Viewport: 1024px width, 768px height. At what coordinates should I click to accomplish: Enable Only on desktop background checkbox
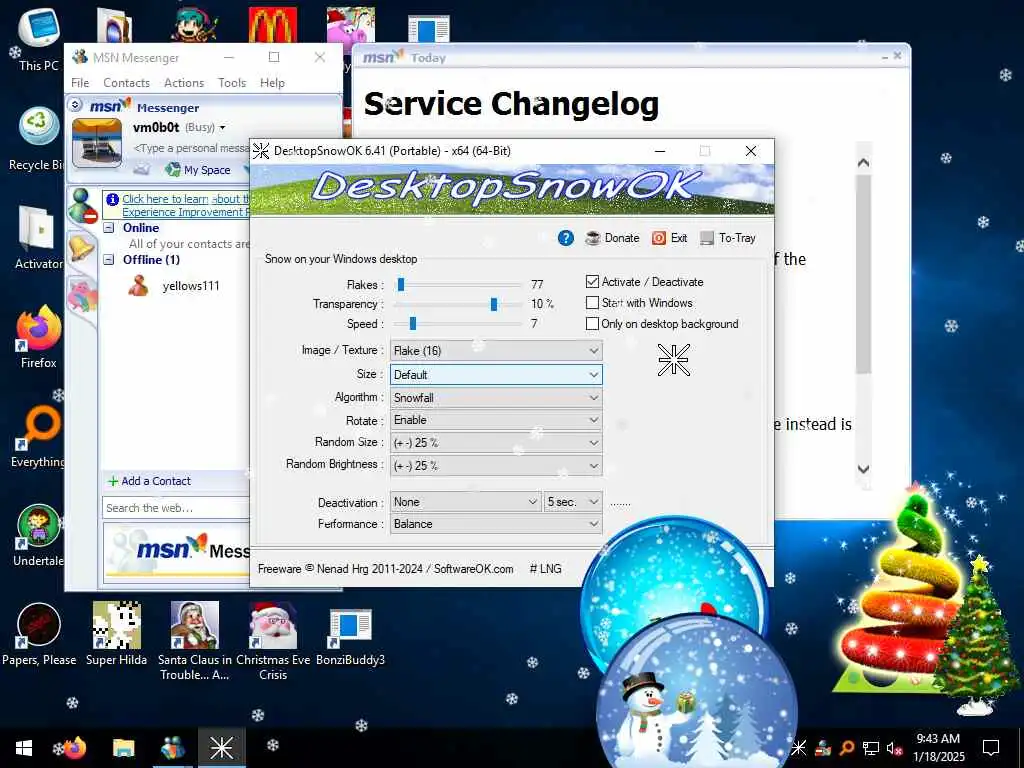pyautogui.click(x=592, y=324)
